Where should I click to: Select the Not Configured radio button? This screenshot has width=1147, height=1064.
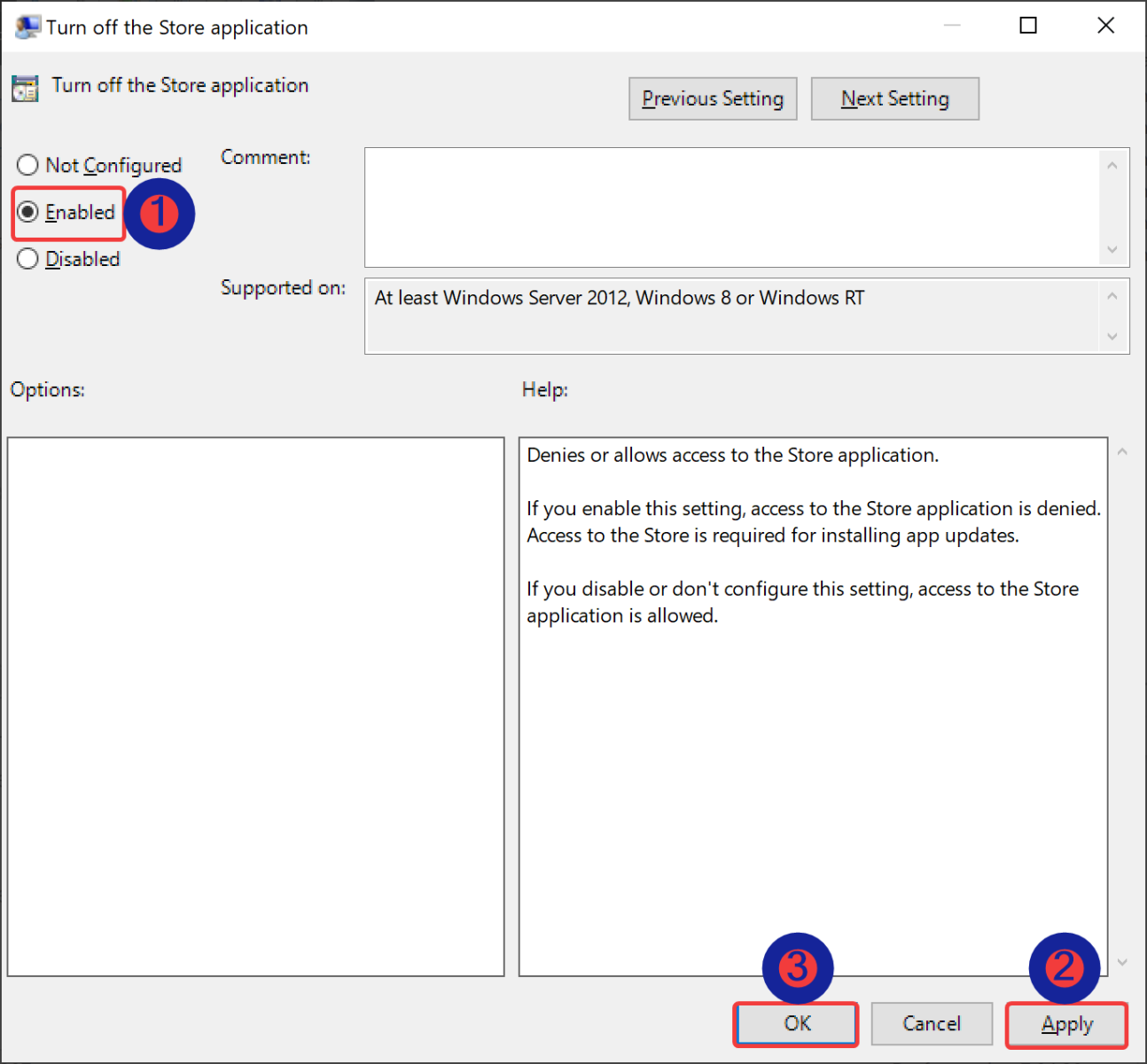pyautogui.click(x=28, y=166)
